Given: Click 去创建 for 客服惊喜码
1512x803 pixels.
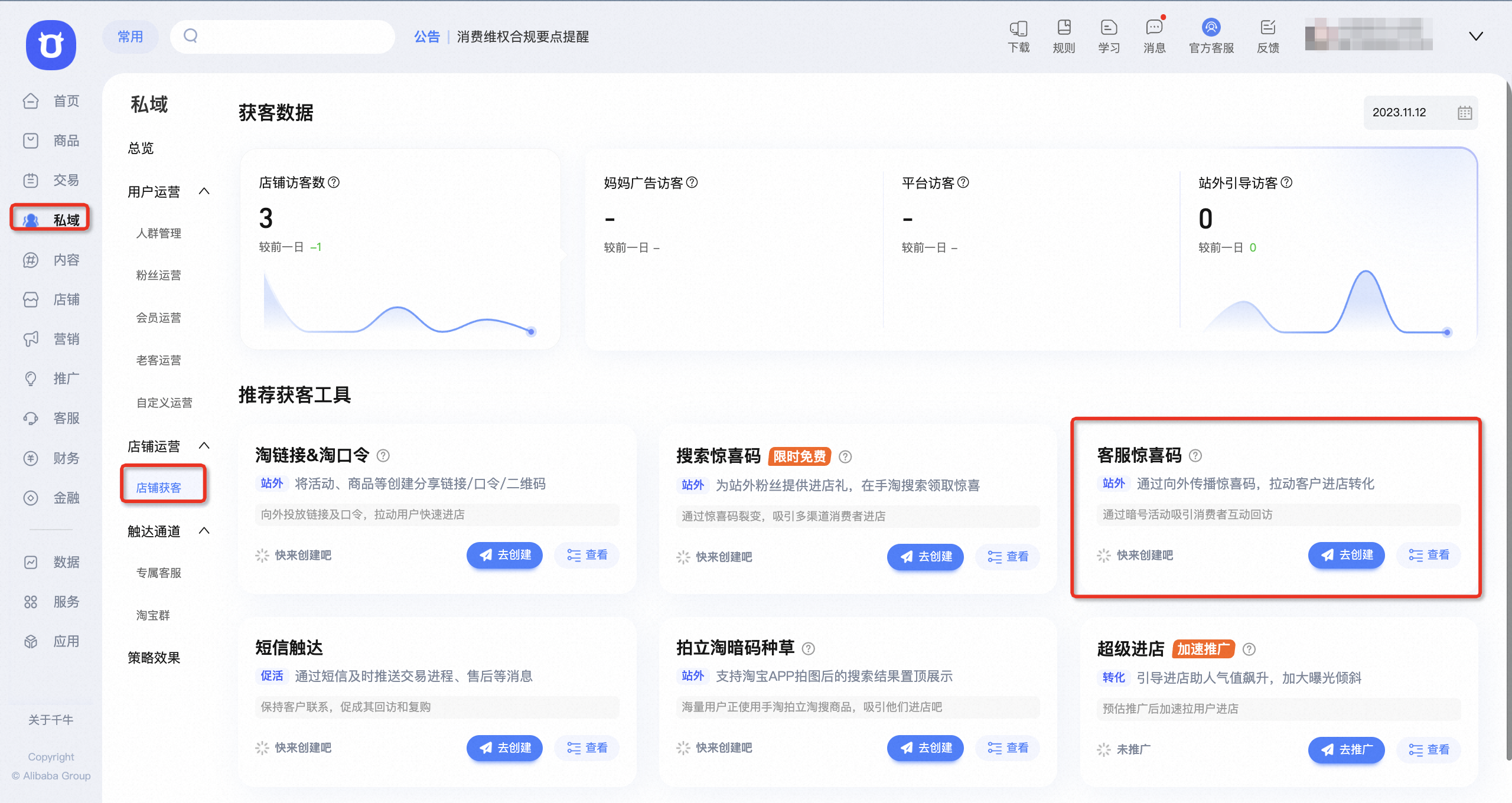Looking at the screenshot, I should coord(1346,555).
